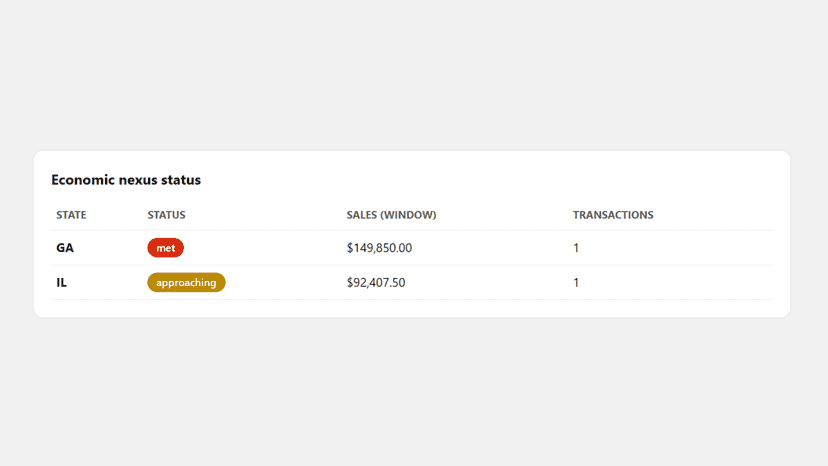This screenshot has height=466, width=828.
Task: Click the word 'Economic' in the heading
Action: pos(83,180)
